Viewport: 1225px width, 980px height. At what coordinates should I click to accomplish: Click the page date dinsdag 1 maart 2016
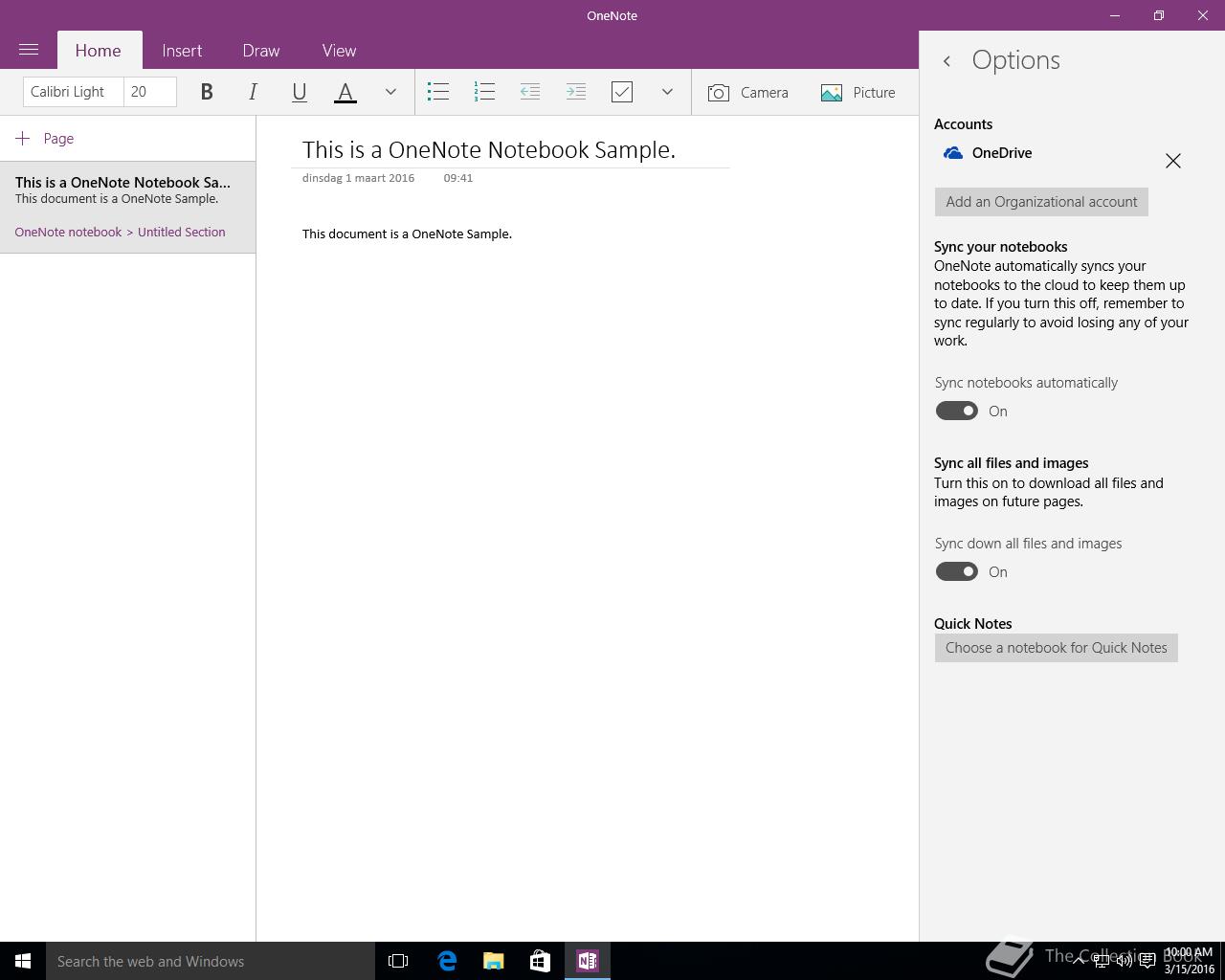[x=358, y=178]
